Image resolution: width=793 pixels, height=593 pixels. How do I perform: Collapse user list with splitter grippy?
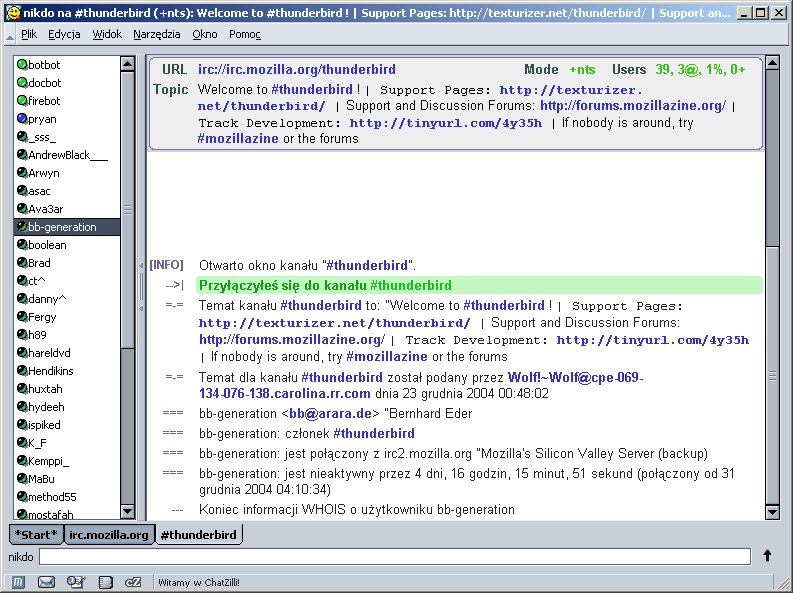point(141,286)
